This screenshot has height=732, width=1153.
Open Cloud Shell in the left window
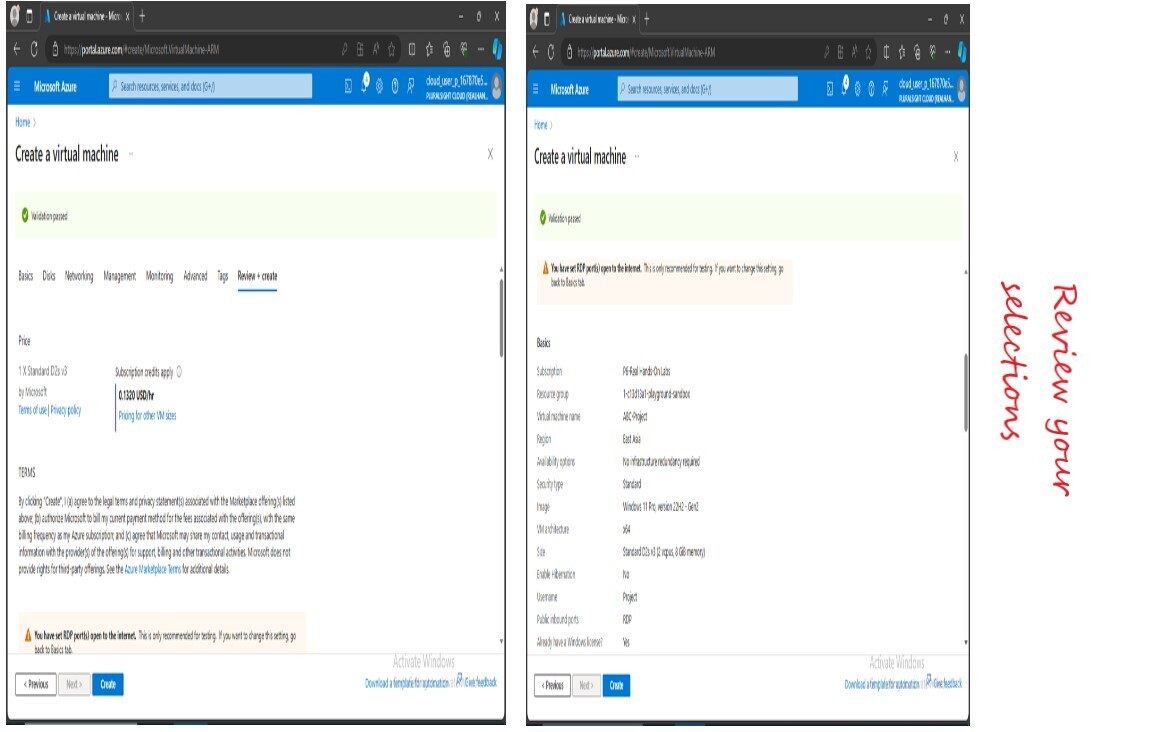click(348, 87)
